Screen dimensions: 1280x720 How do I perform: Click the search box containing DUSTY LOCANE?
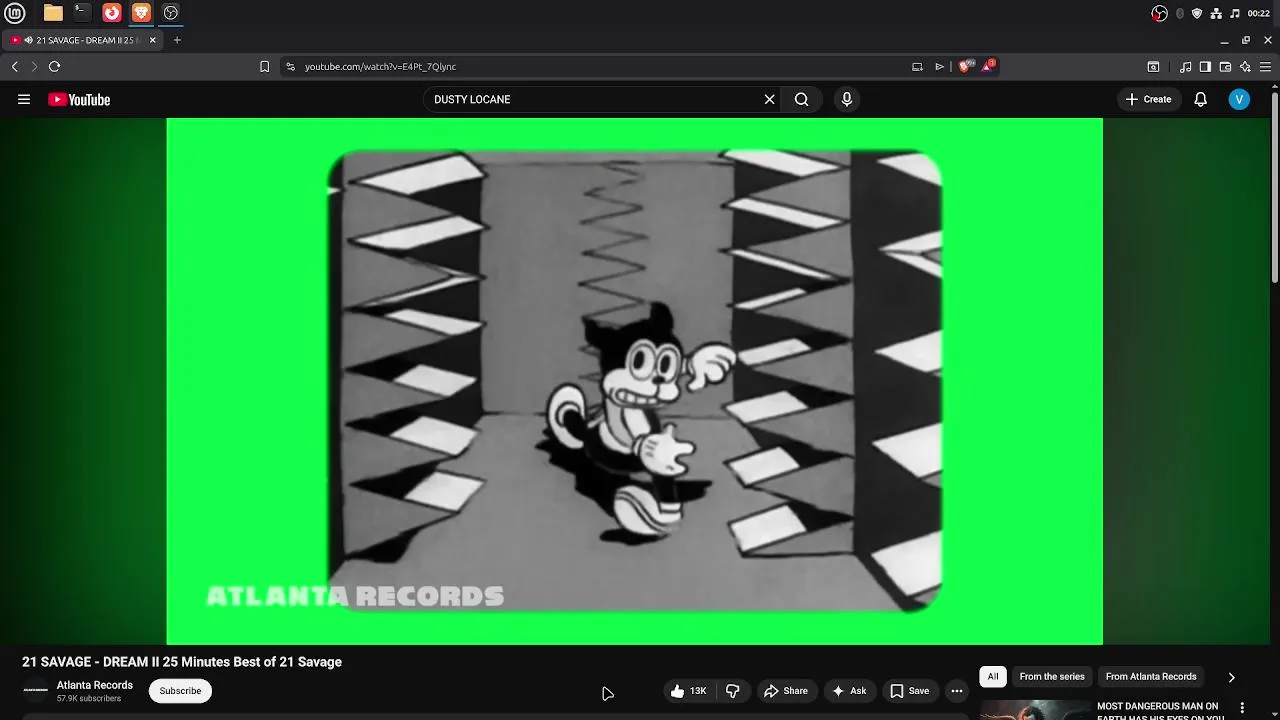tap(600, 99)
